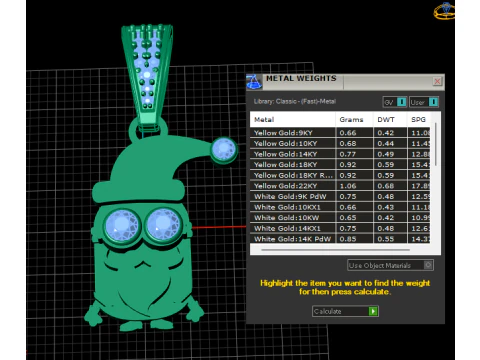This screenshot has height=360, width=480.
Task: Click the 0.68 DWT value for 22KY
Action: click(x=385, y=186)
